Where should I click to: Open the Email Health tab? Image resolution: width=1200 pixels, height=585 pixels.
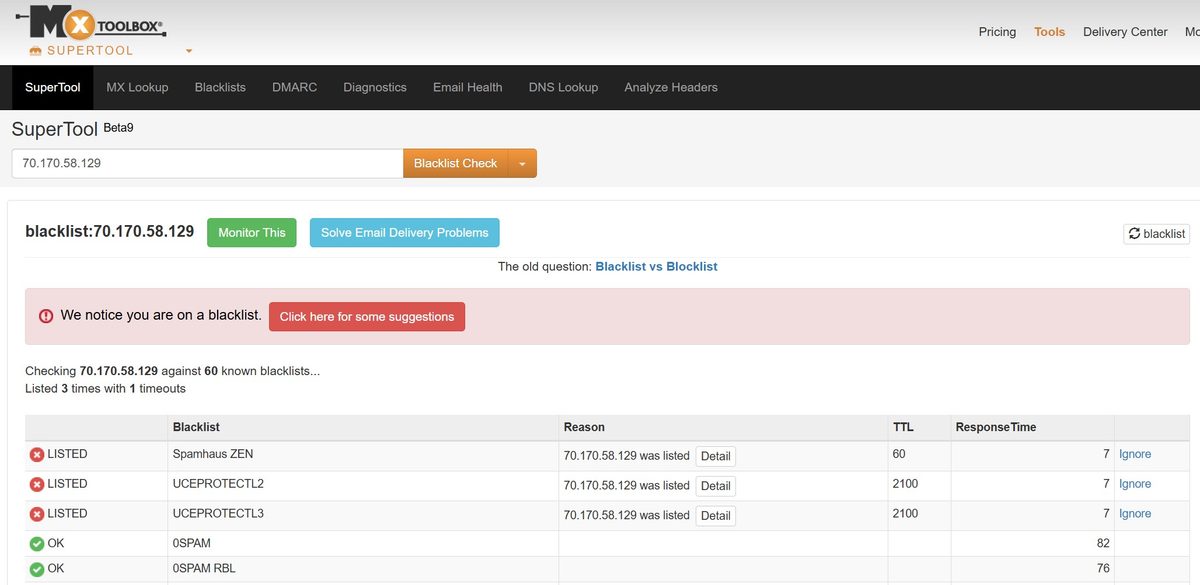point(468,87)
